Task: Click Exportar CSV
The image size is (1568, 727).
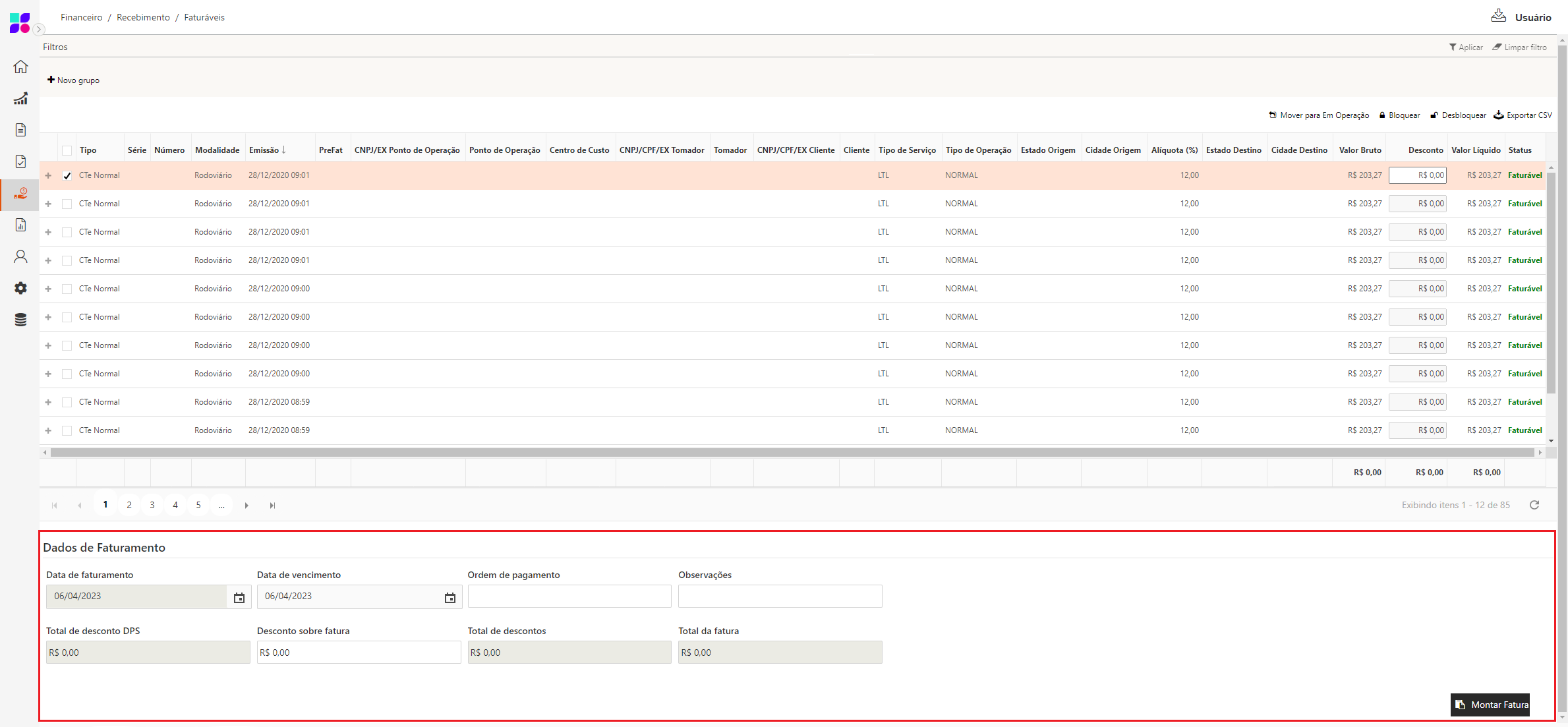Action: click(1523, 115)
